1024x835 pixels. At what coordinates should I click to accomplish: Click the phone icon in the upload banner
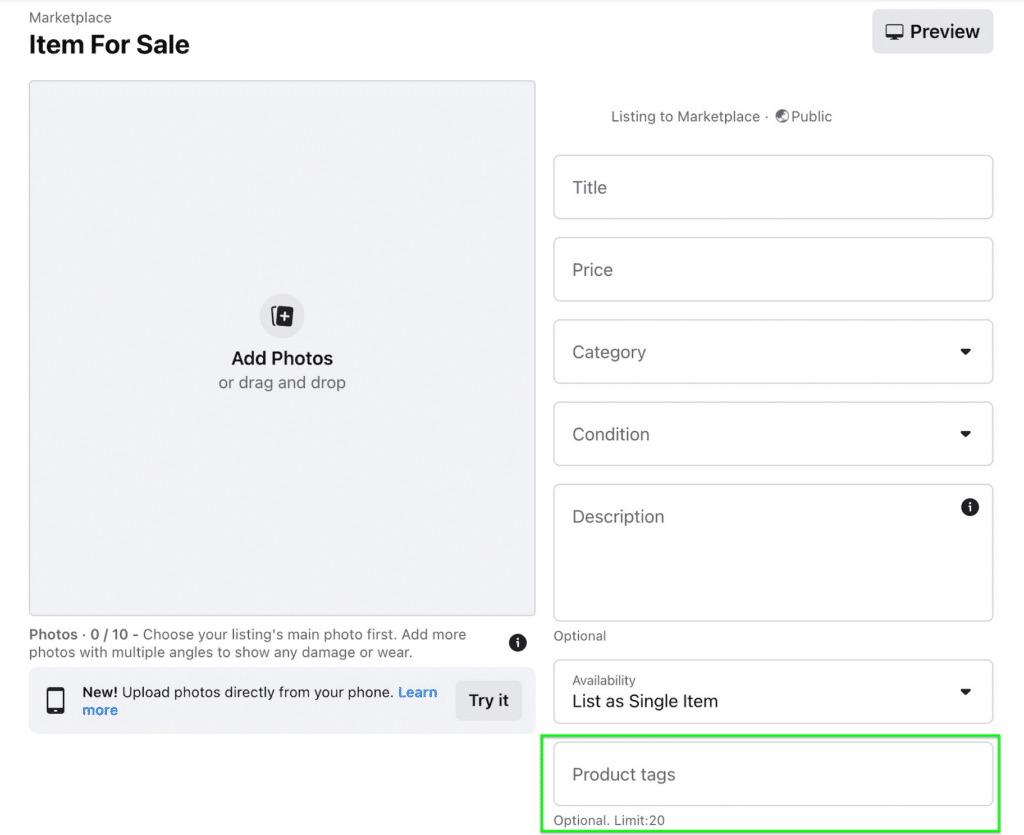[54, 700]
